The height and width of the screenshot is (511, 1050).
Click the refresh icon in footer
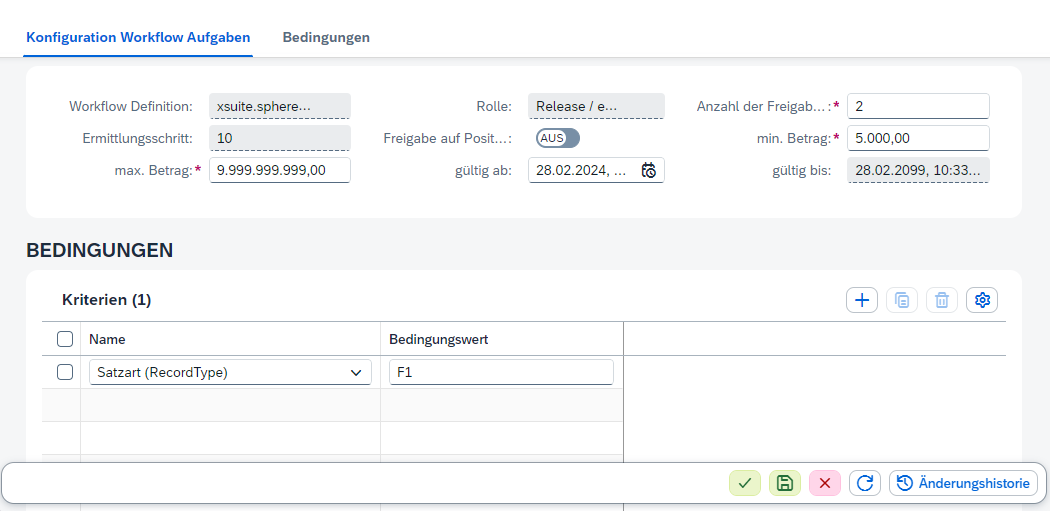865,483
